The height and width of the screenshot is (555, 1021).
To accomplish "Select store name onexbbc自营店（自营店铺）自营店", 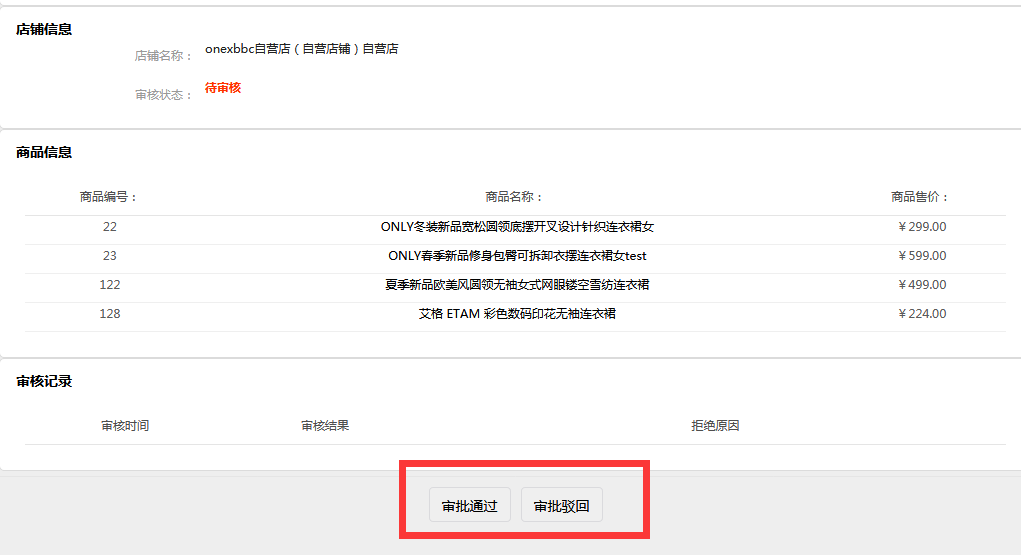I will pos(301,49).
